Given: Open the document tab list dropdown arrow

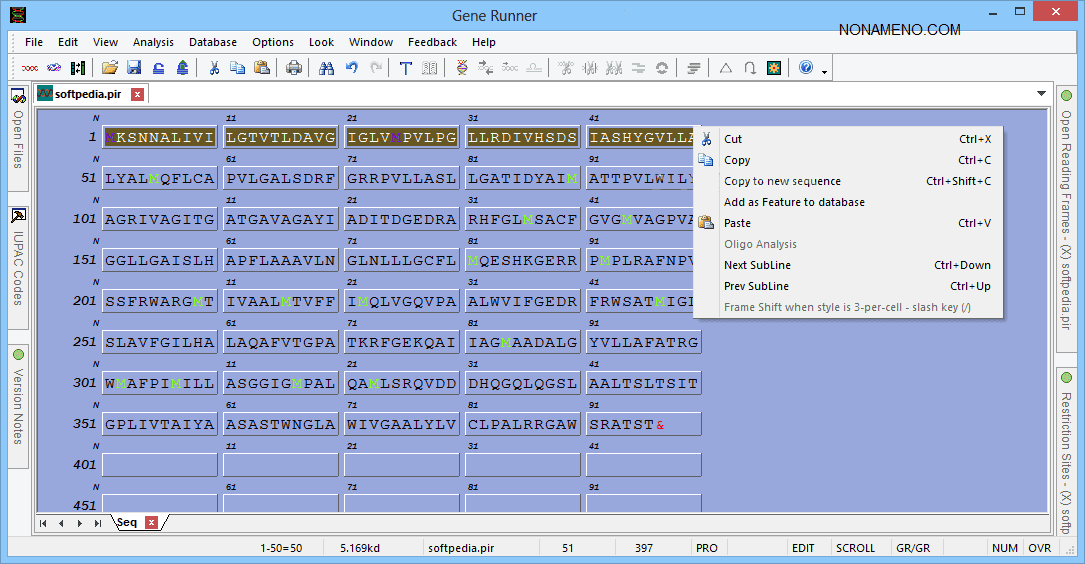Looking at the screenshot, I should click(1042, 94).
